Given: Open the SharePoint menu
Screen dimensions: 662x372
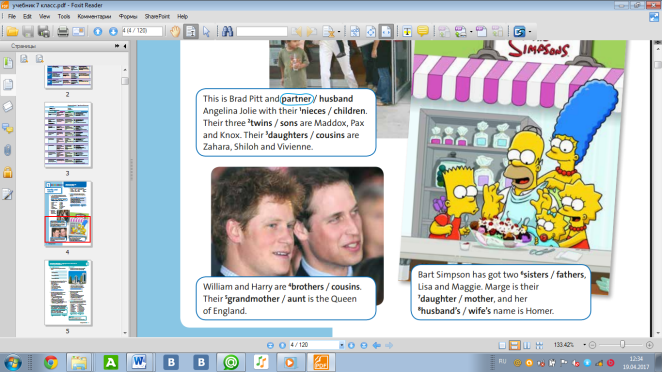Looking at the screenshot, I should click(157, 16).
